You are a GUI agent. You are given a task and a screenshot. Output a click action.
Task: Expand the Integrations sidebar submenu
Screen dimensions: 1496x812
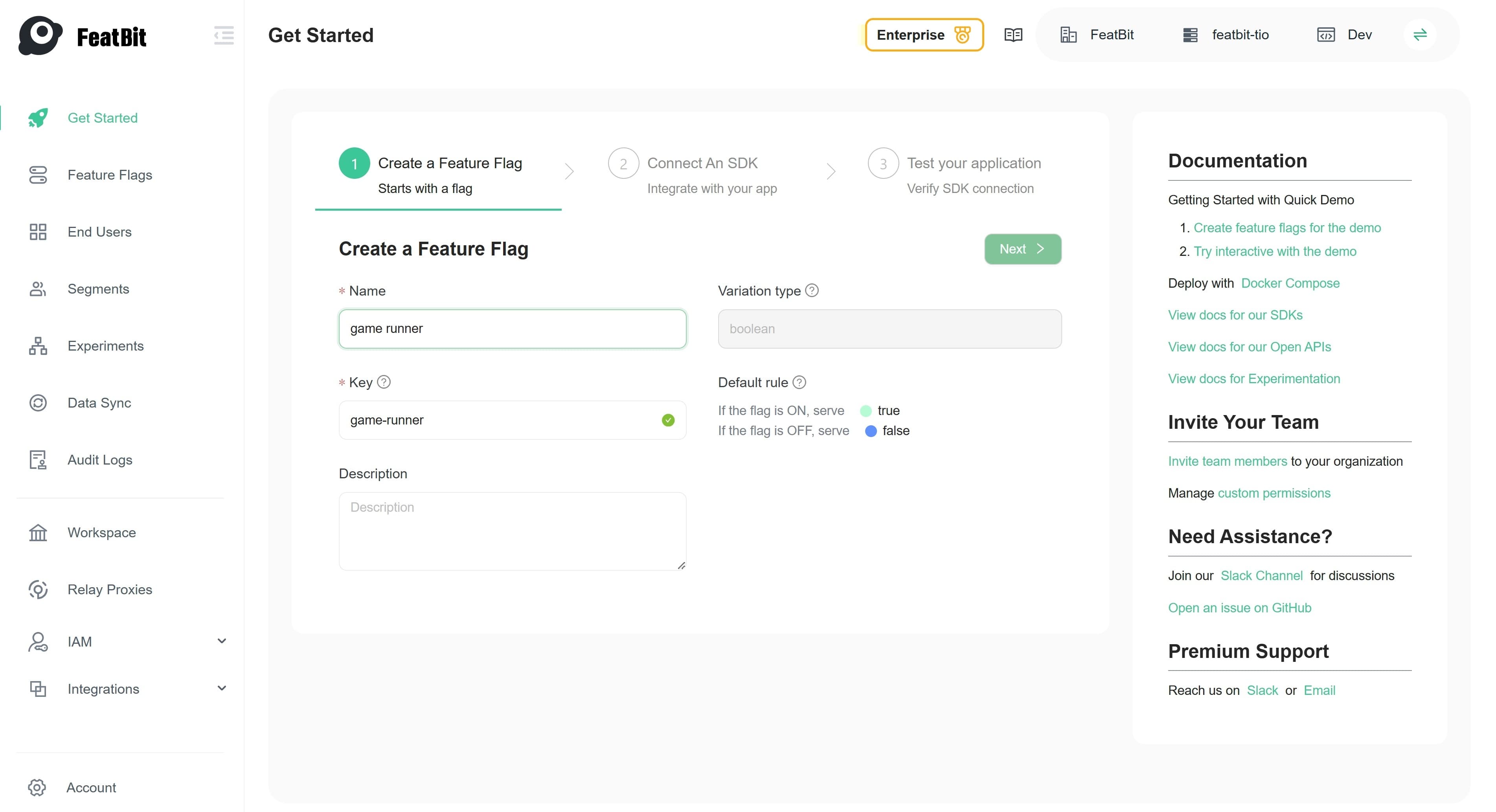(x=221, y=689)
